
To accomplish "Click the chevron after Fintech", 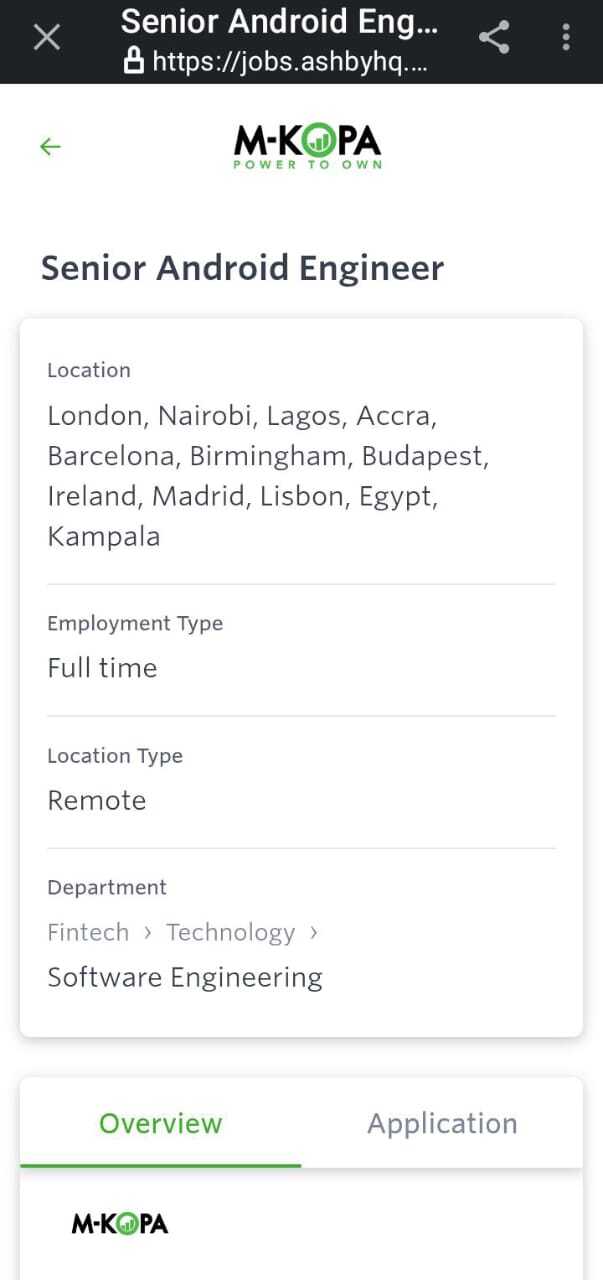I will 148,932.
